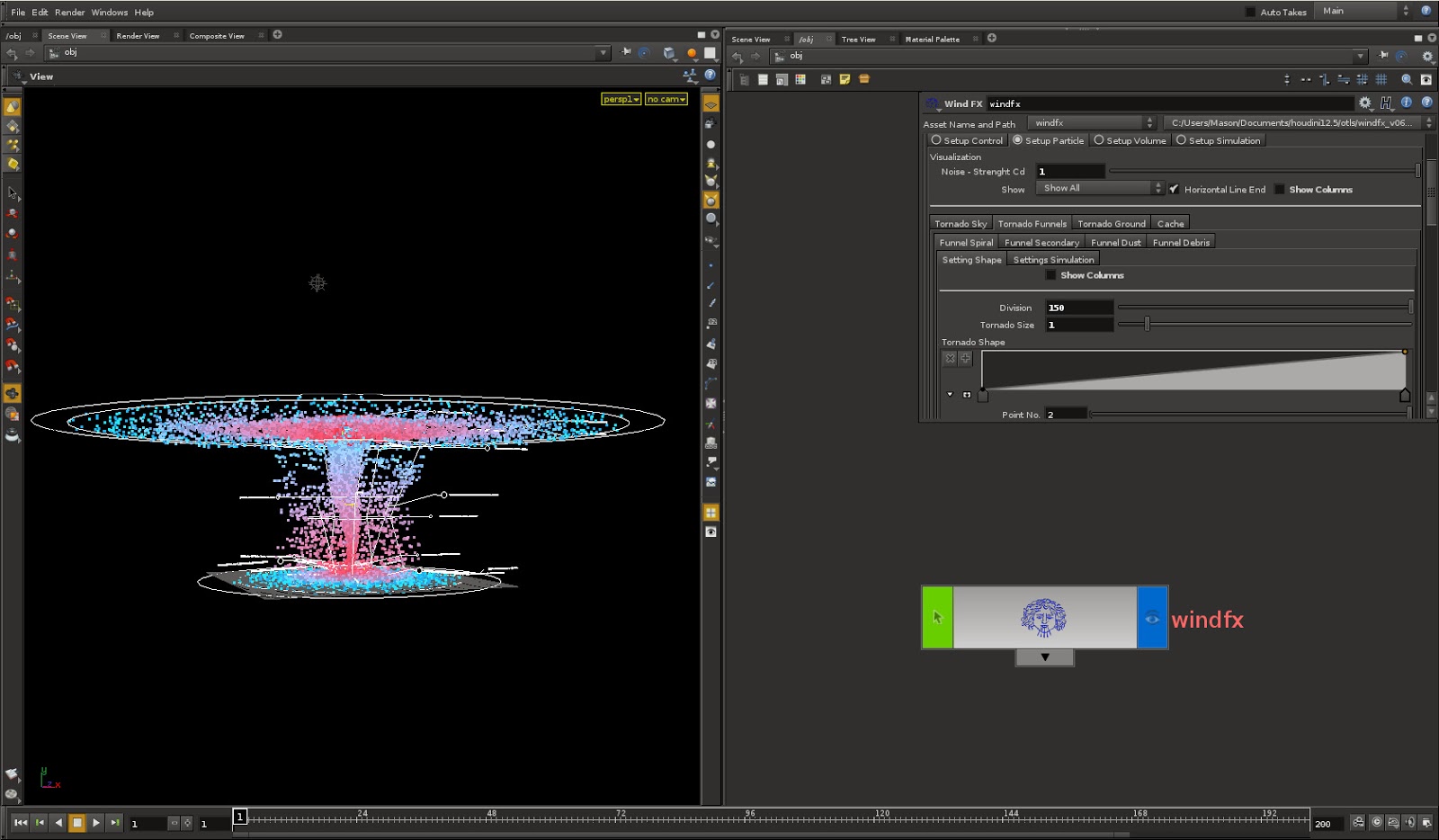The width and height of the screenshot is (1439, 840).
Task: Go back in the network editor path history
Action: point(737,57)
